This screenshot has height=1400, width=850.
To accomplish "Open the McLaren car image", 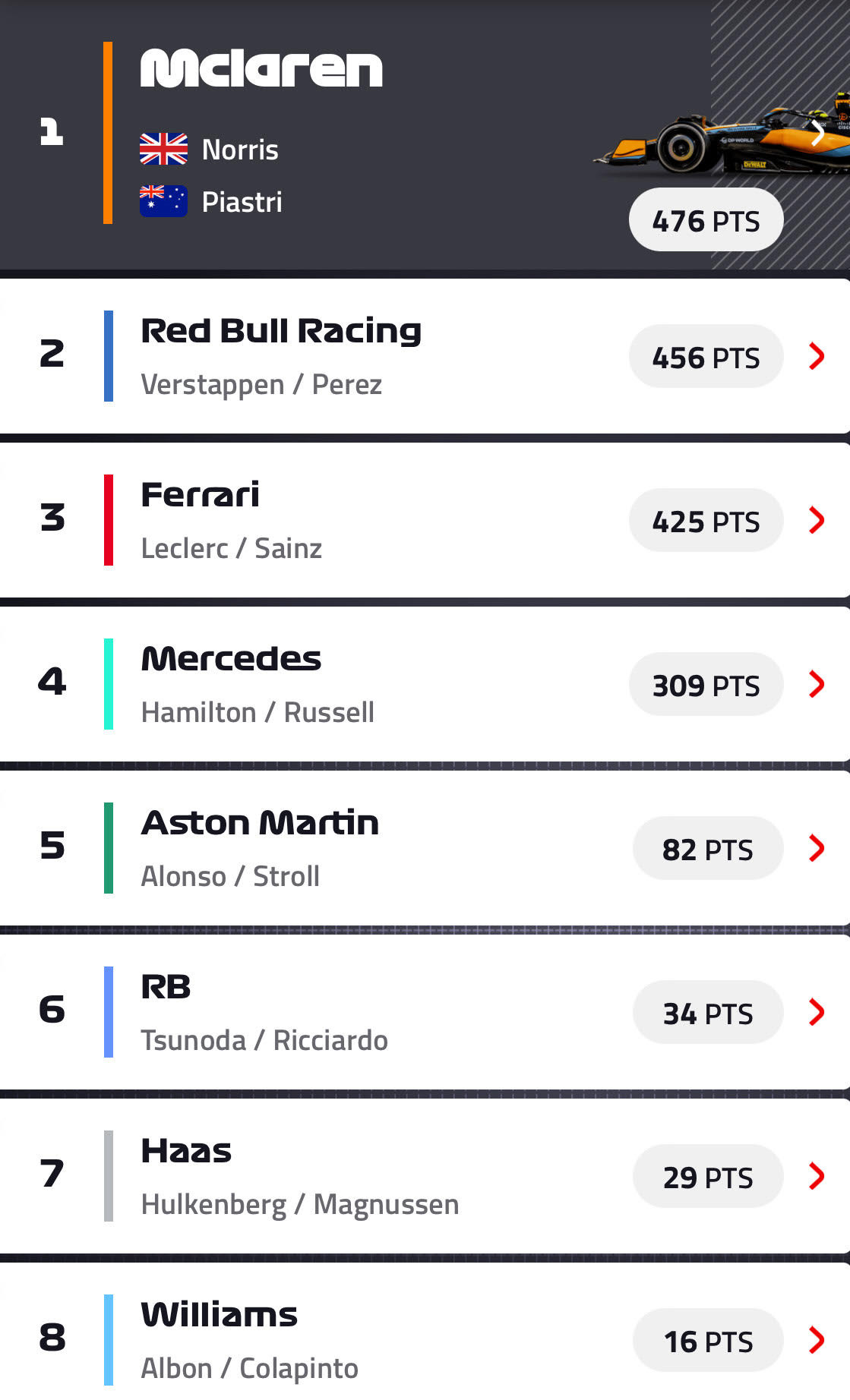I will [722, 137].
